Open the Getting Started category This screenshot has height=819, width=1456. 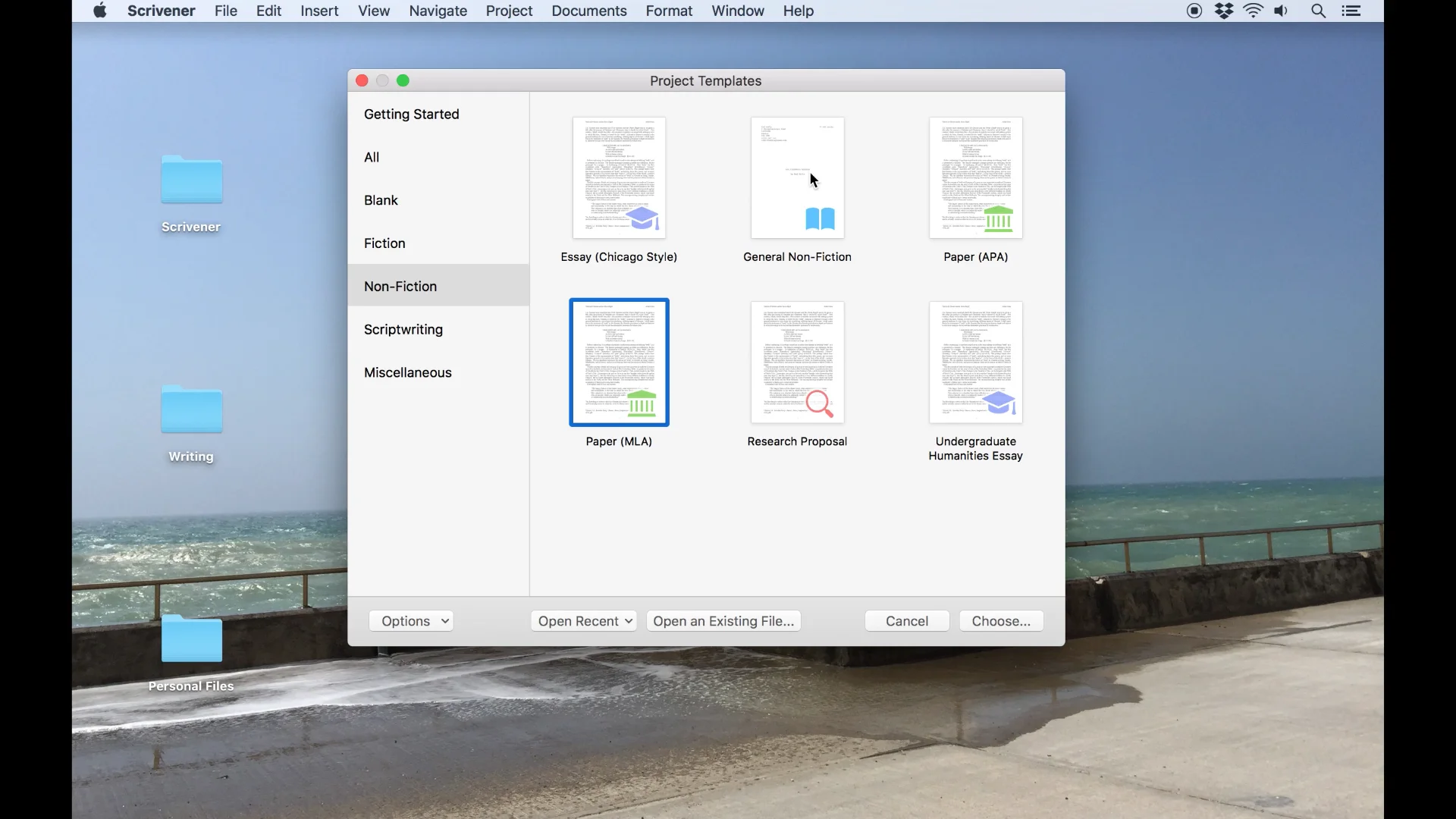point(438,115)
